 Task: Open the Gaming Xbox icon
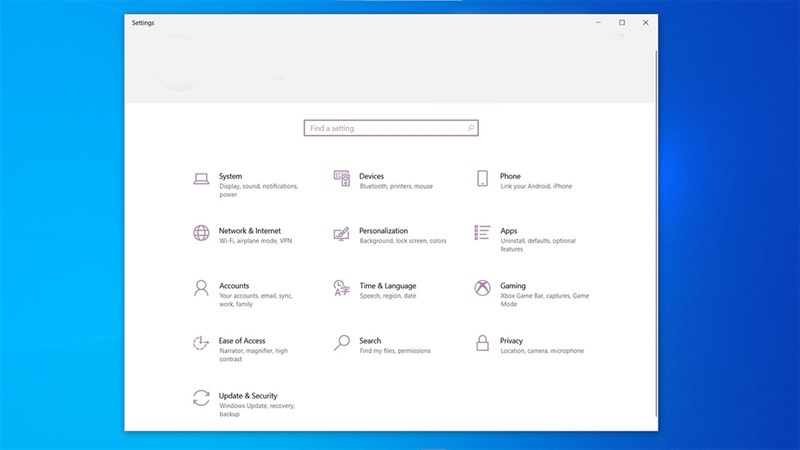(482, 288)
